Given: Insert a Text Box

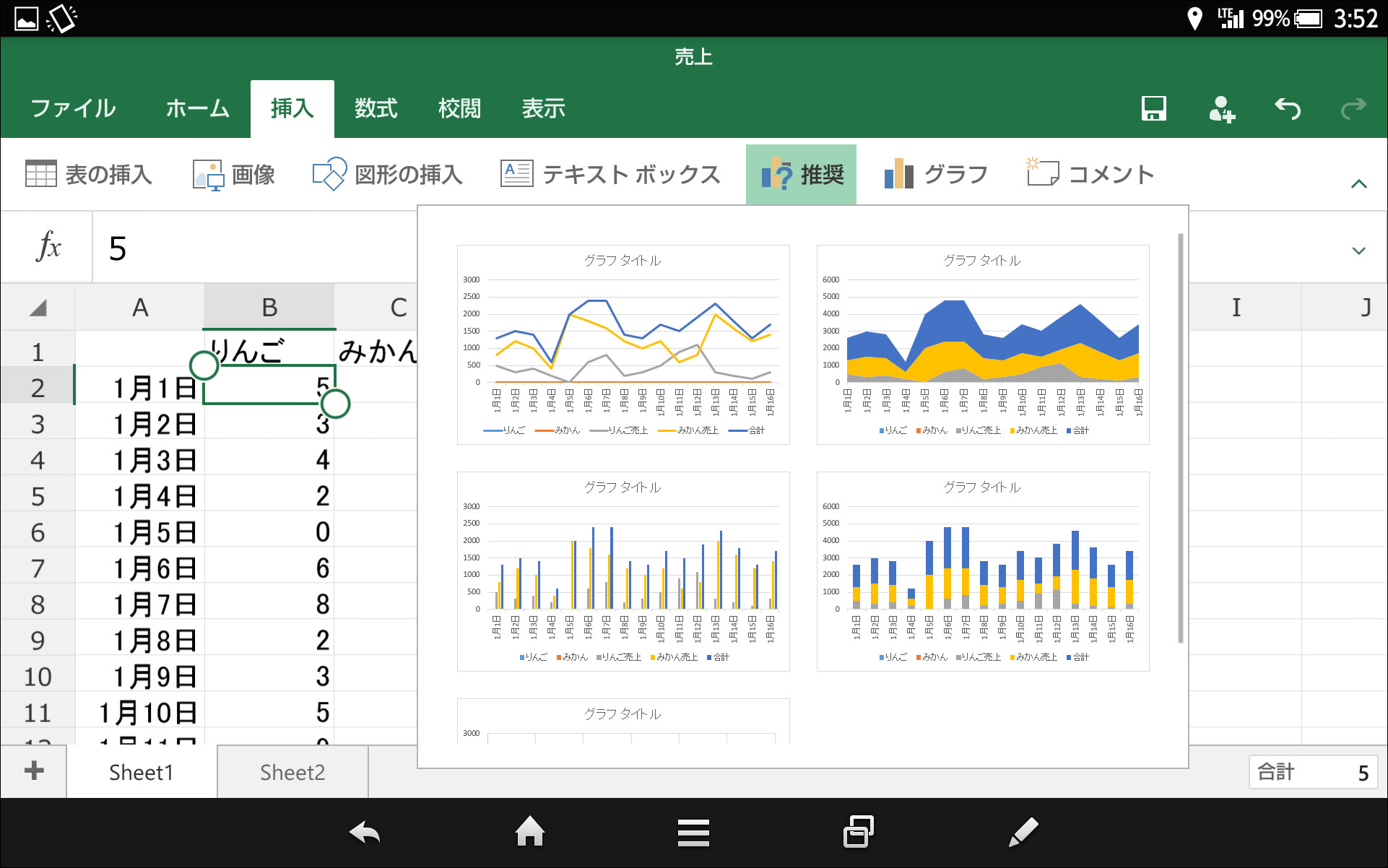Looking at the screenshot, I should (x=610, y=174).
